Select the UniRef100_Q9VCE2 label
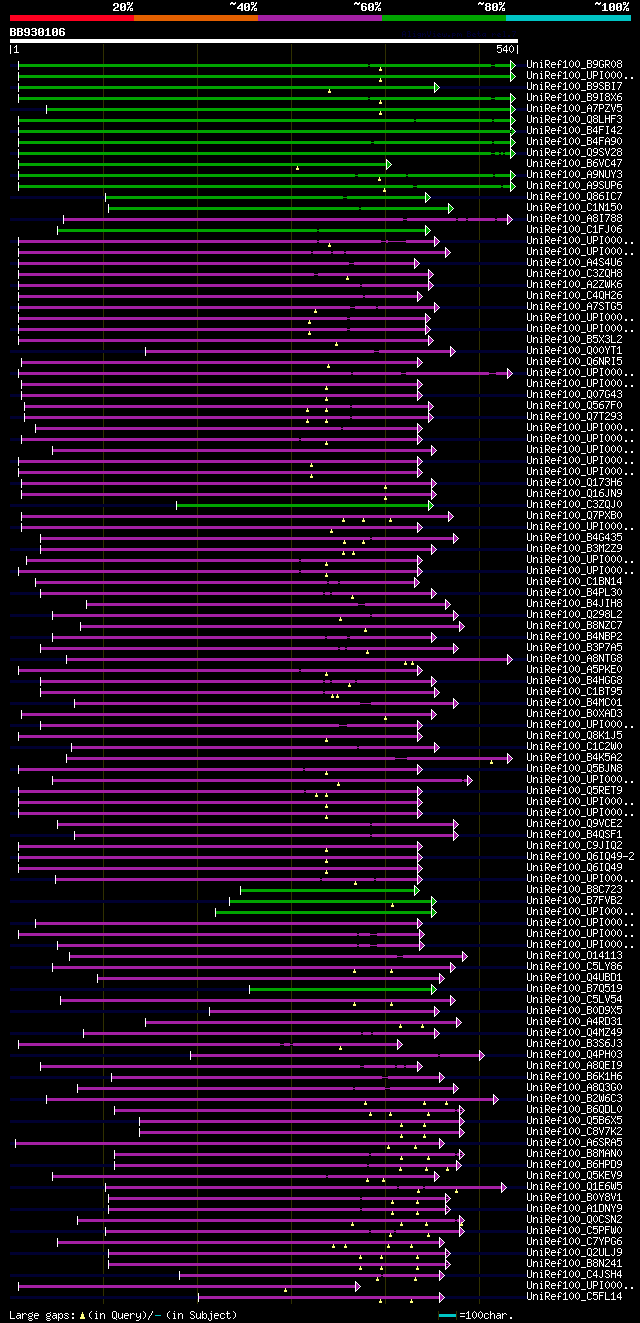Screen dimensions: 640x1323 tap(574, 823)
